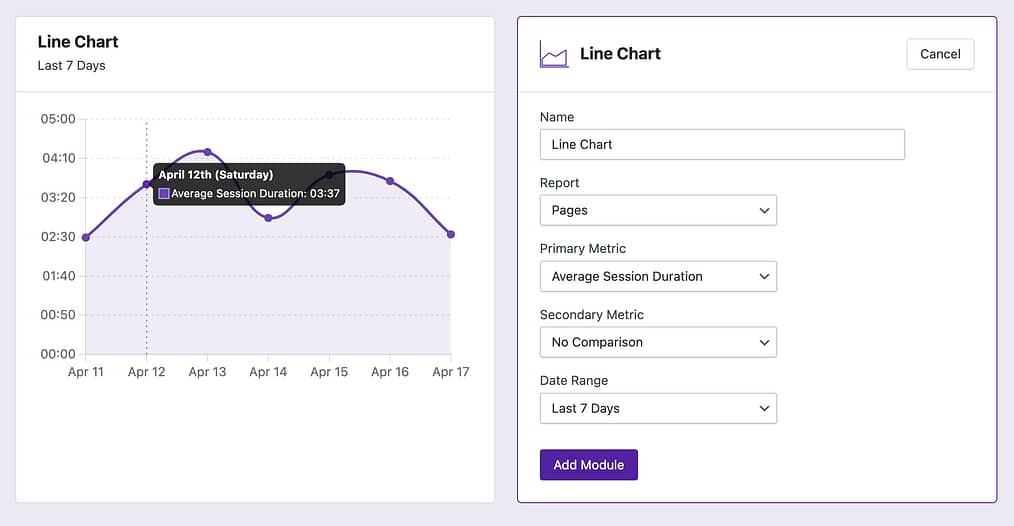Click the Secondary Metric field label
This screenshot has width=1014, height=526.
592,315
